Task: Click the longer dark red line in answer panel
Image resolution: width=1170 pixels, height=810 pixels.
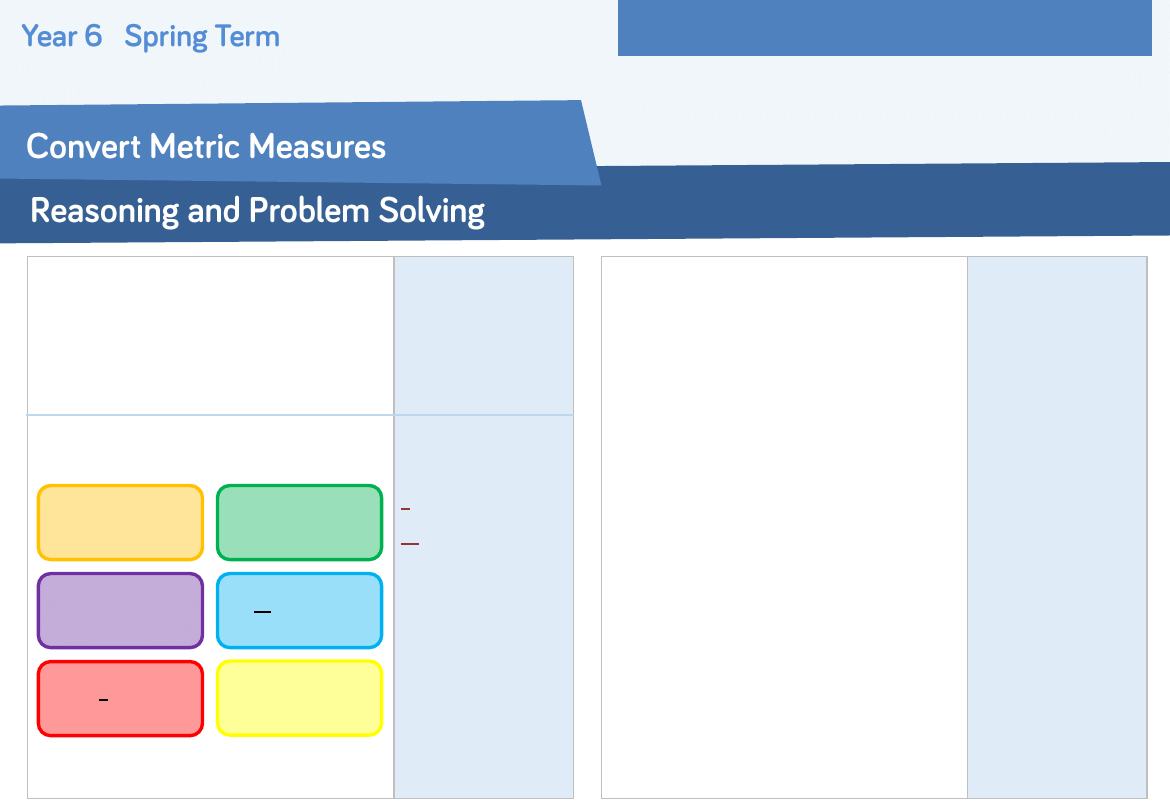Action: 409,544
